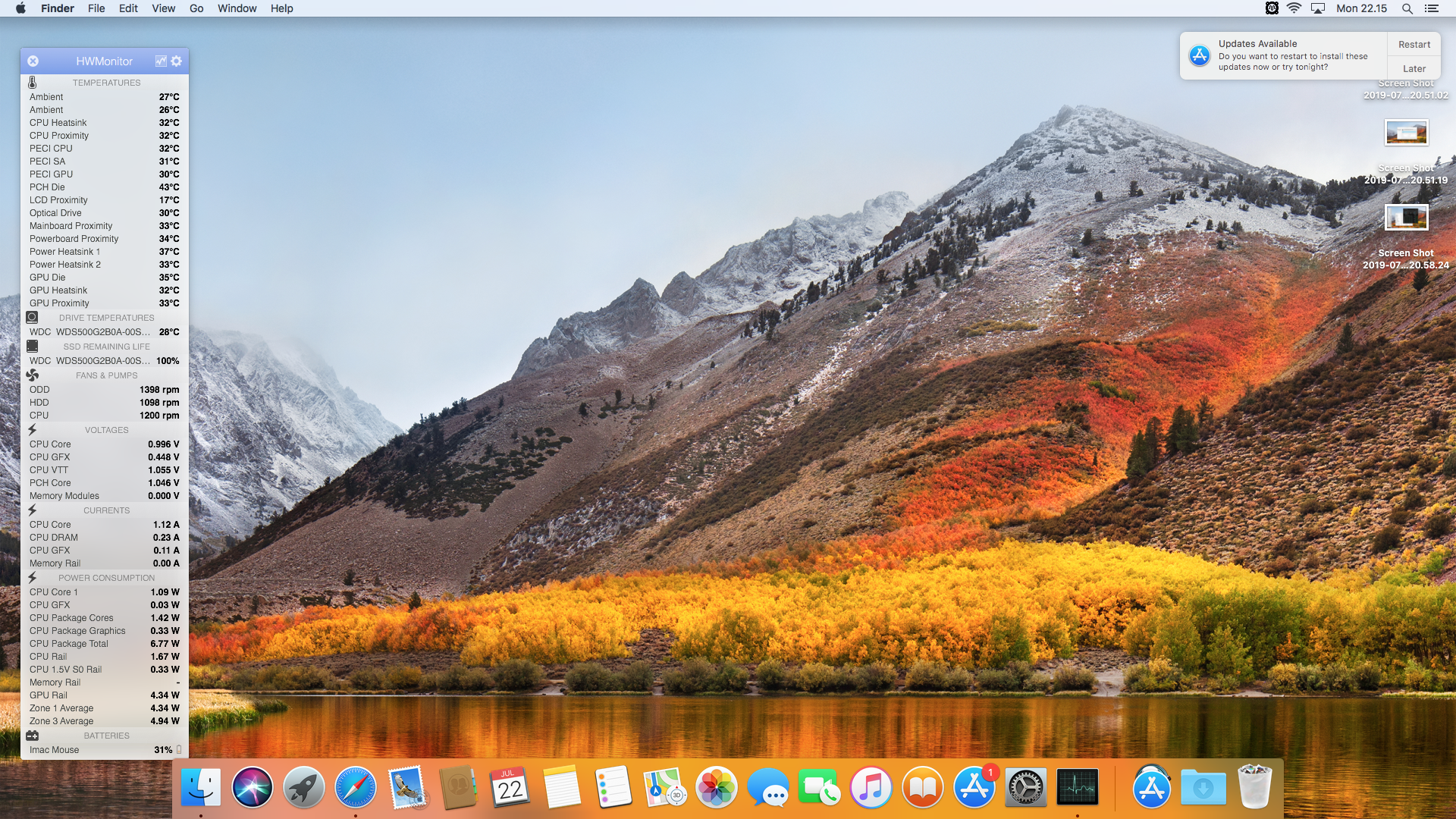Launch Activity Monitor from the Dock
Viewport: 1456px width, 819px height.
point(1077,788)
